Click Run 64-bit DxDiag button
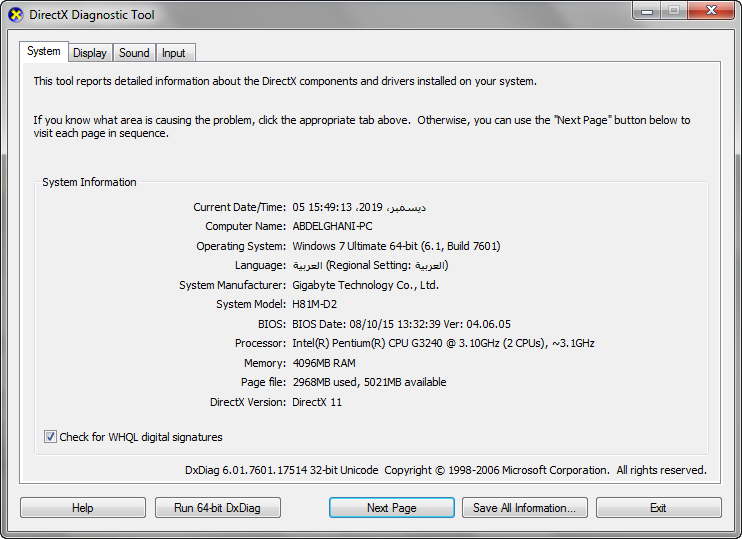The height and width of the screenshot is (539, 742). click(x=218, y=508)
